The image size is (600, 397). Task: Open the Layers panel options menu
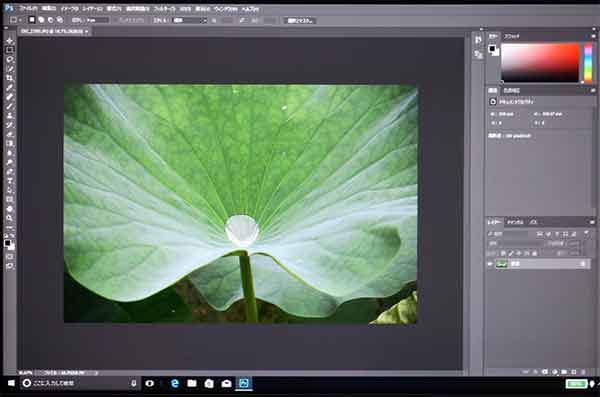click(x=592, y=222)
